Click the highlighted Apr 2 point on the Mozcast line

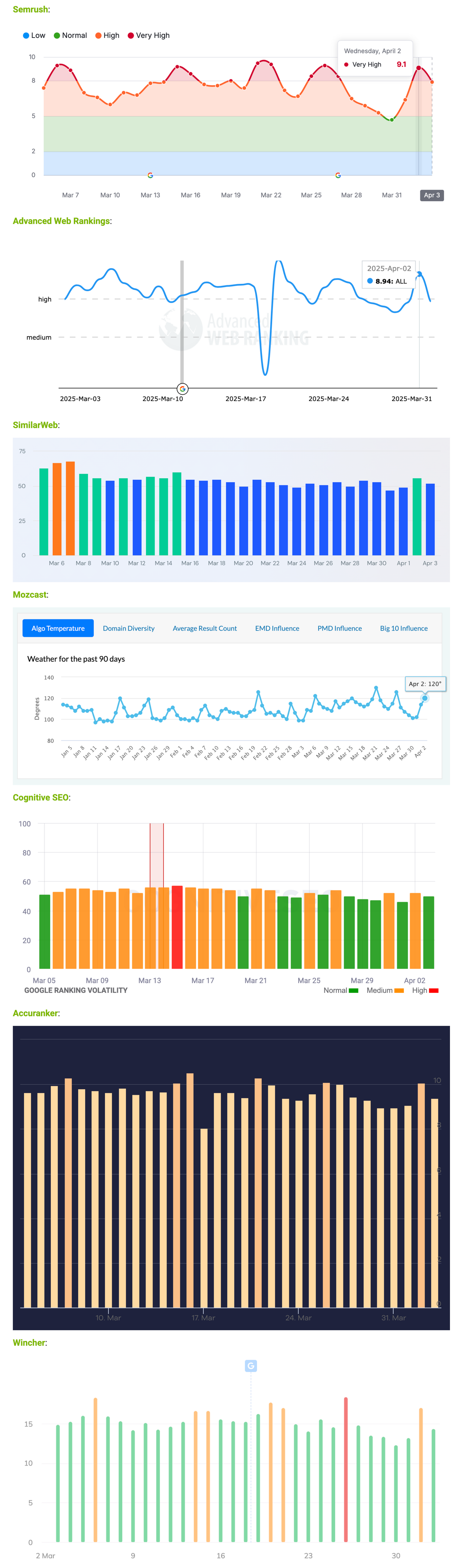(x=425, y=698)
